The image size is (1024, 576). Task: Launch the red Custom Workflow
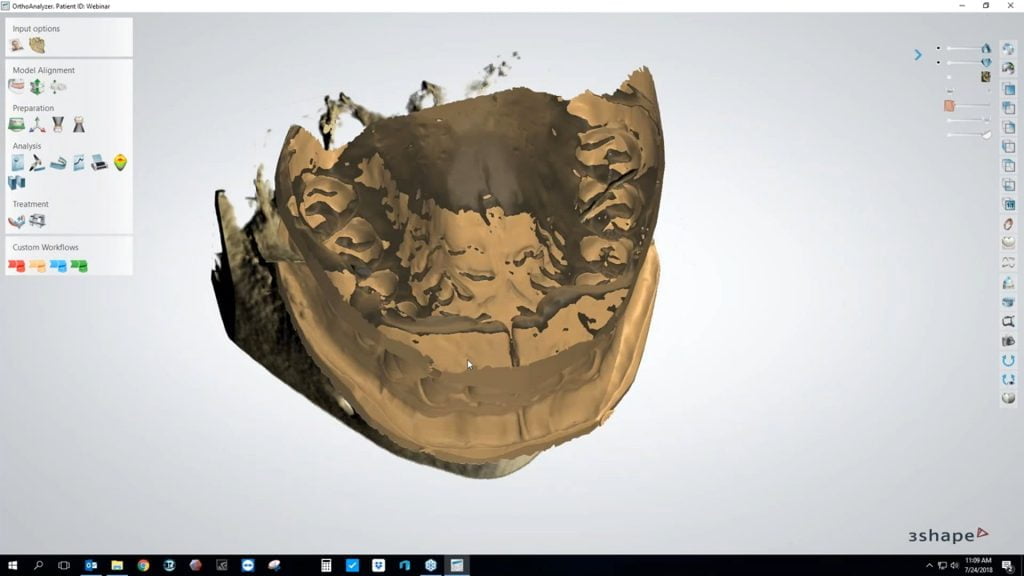pyautogui.click(x=17, y=266)
